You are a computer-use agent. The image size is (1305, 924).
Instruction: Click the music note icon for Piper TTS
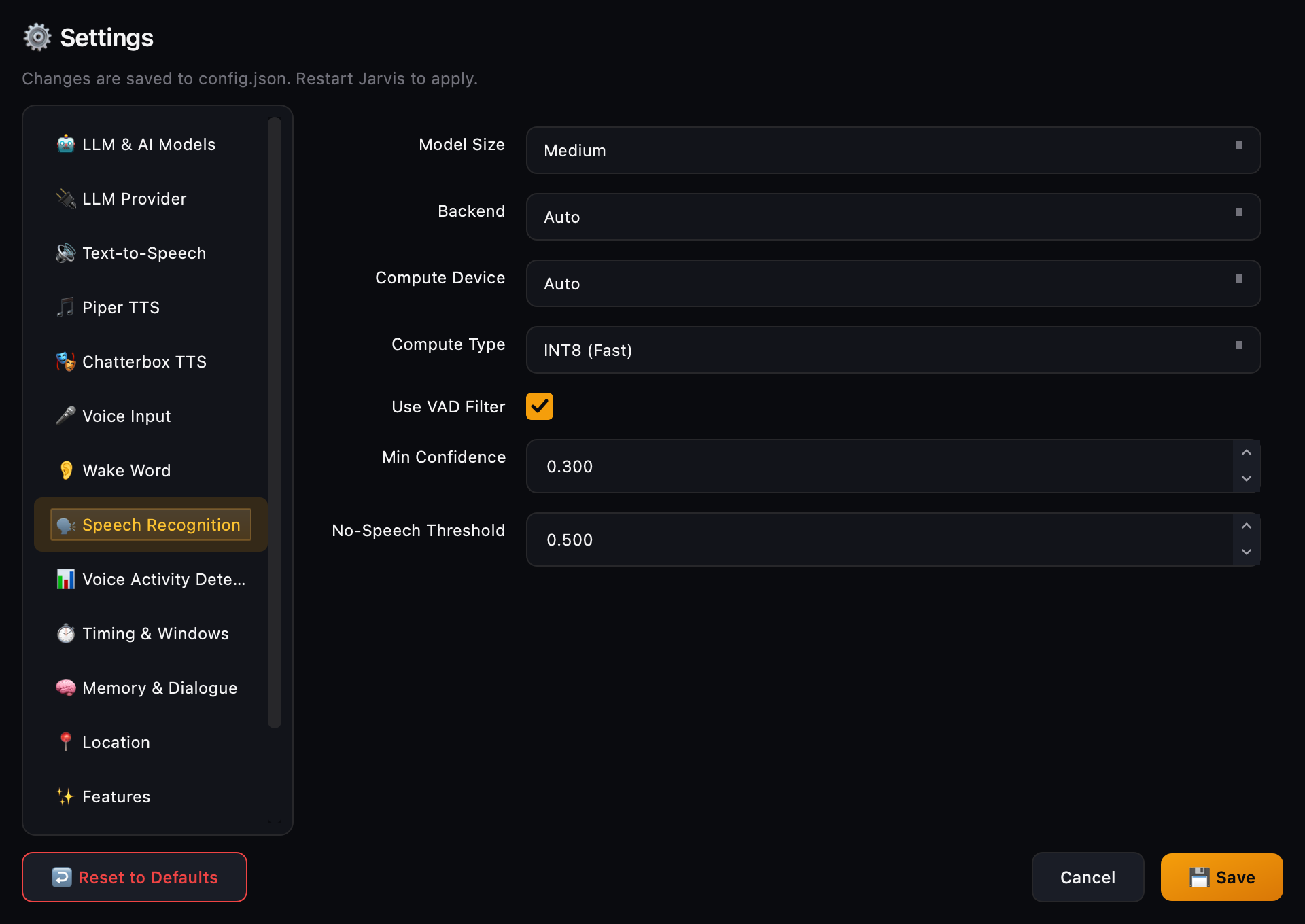(x=65, y=307)
